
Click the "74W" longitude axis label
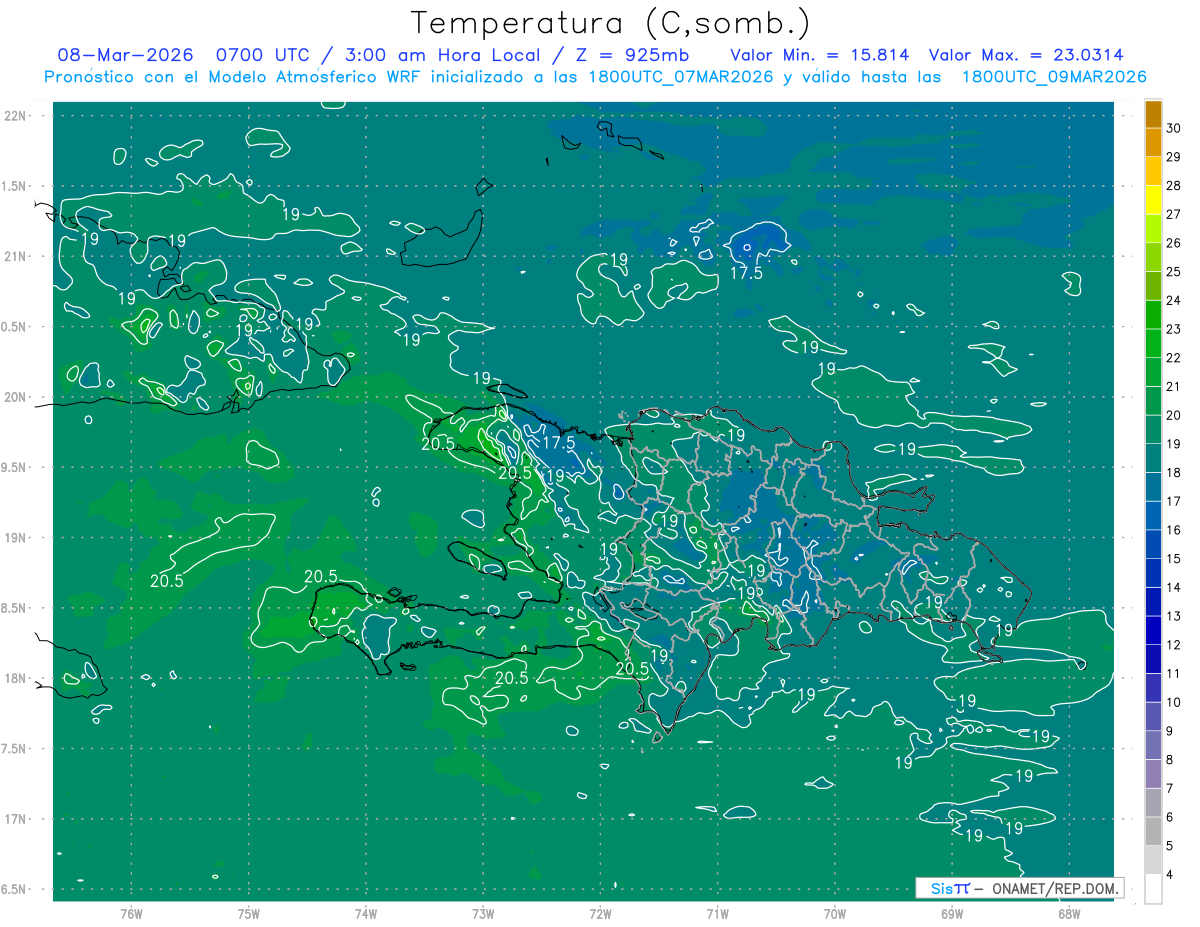pyautogui.click(x=366, y=913)
